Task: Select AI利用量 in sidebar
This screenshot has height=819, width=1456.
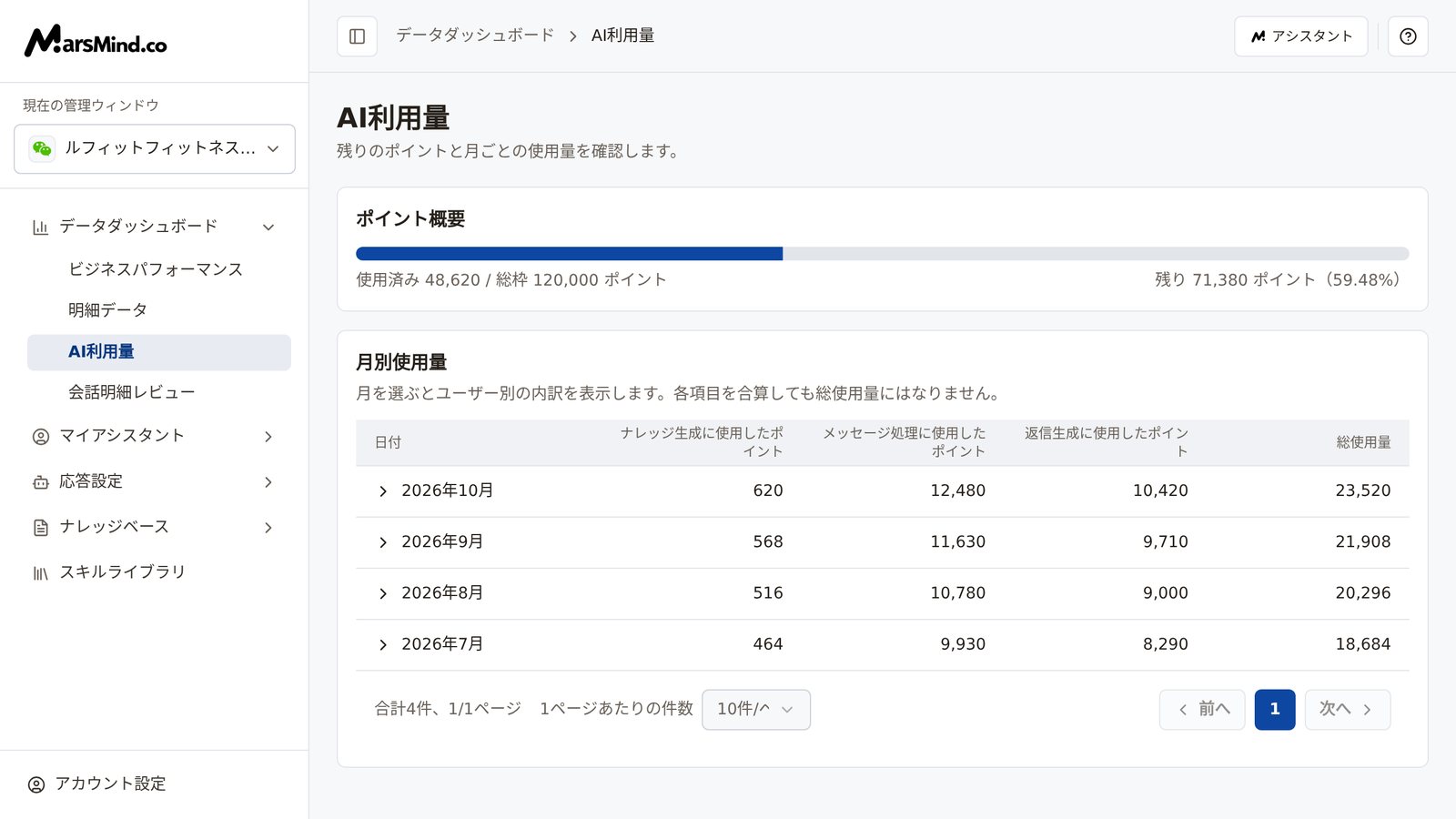Action: click(159, 352)
